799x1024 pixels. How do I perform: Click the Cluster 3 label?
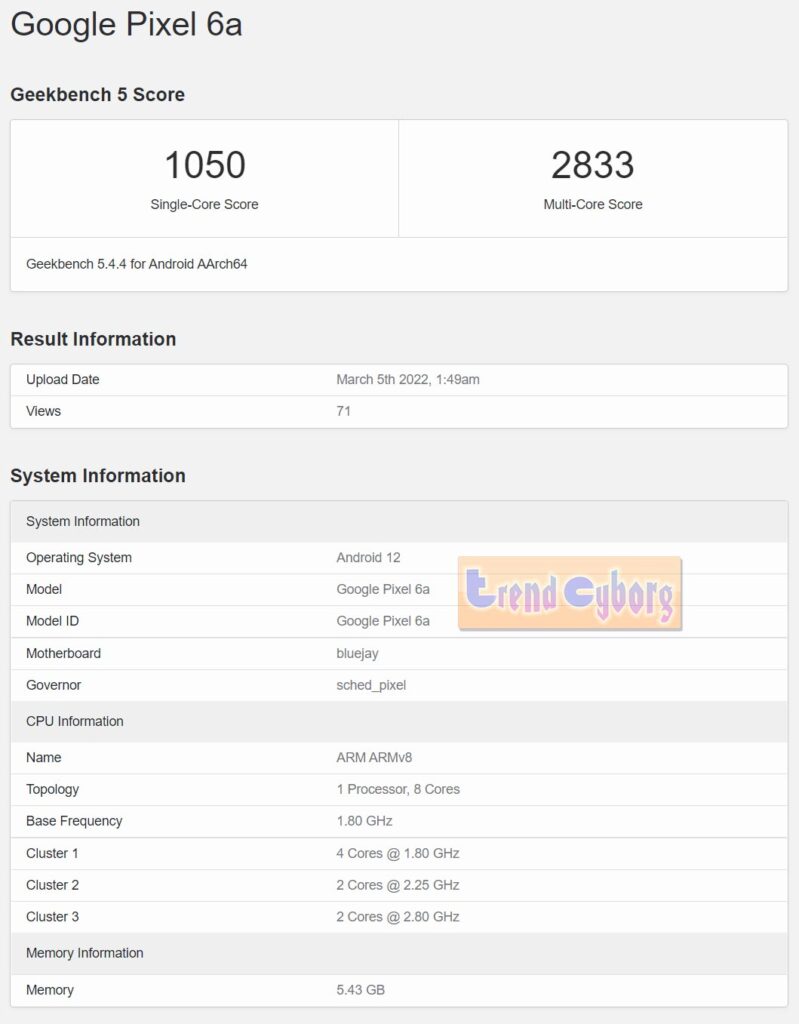pos(52,917)
